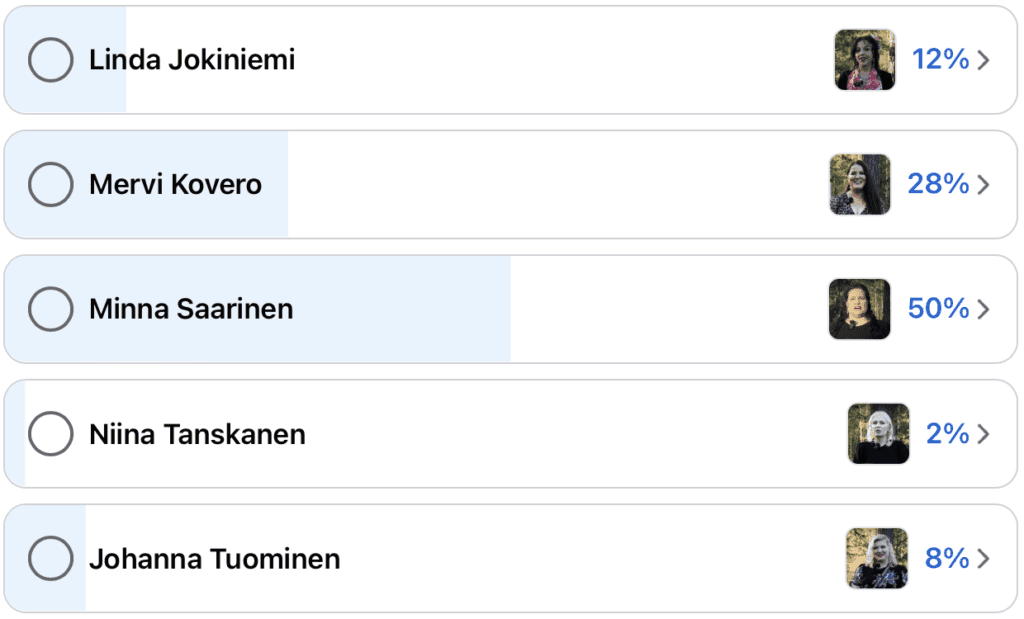Image resolution: width=1024 pixels, height=619 pixels.
Task: Click the name label Linda Jokiniemi
Action: point(194,59)
